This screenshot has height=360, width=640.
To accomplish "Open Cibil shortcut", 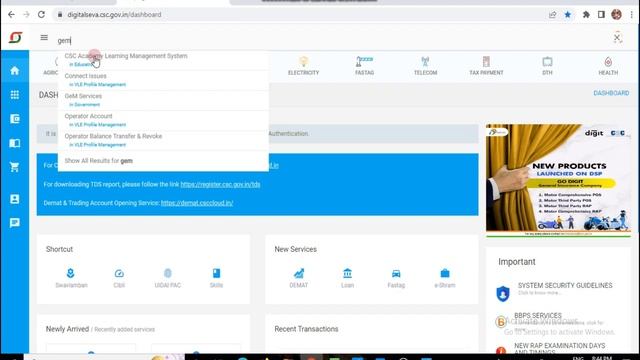I will pos(119,278).
